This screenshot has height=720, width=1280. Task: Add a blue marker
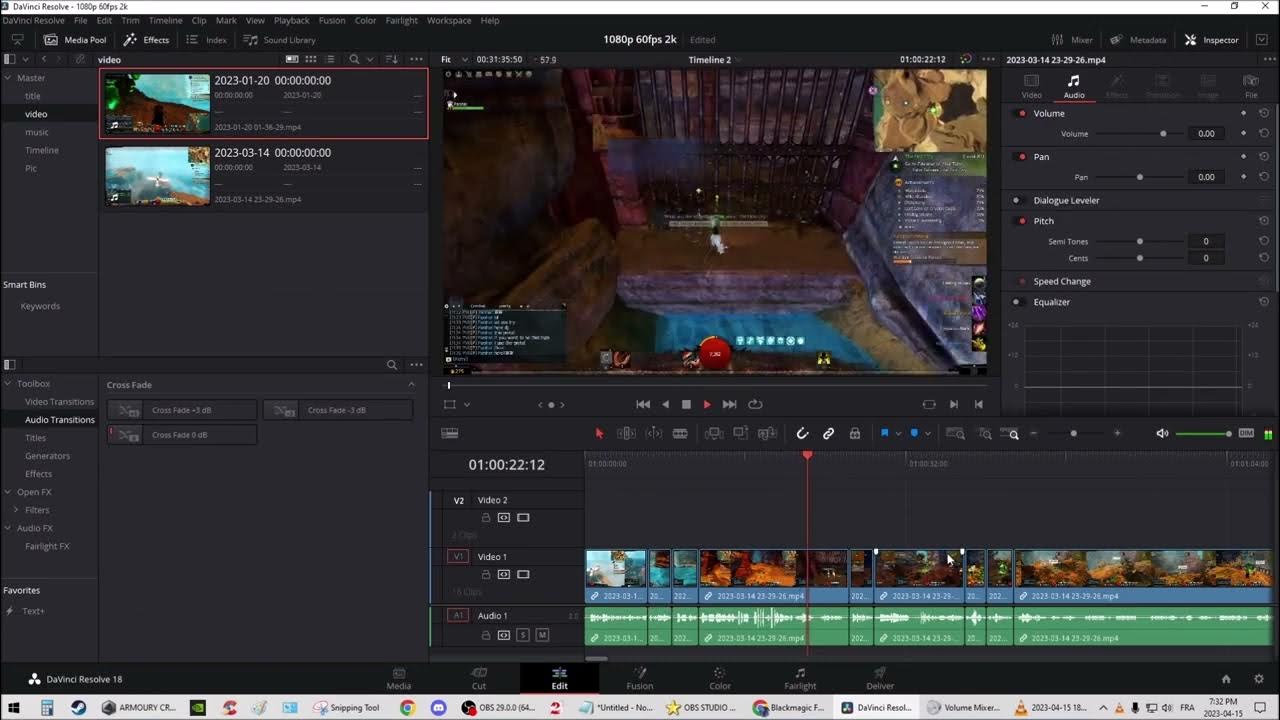click(x=914, y=433)
